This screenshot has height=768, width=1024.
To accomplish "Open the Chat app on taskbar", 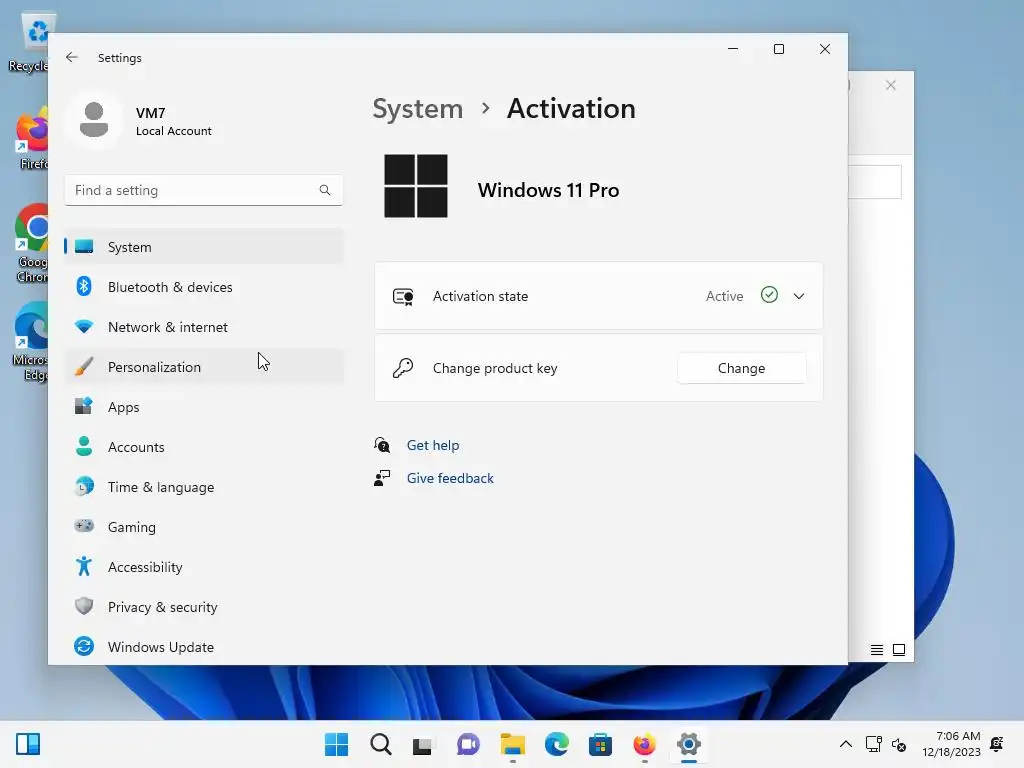I will pos(468,744).
